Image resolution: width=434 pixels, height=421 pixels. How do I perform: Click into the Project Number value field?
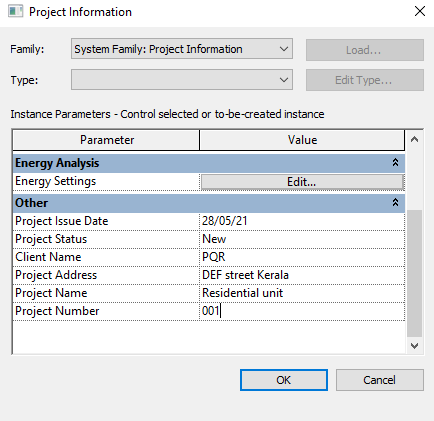(x=302, y=311)
